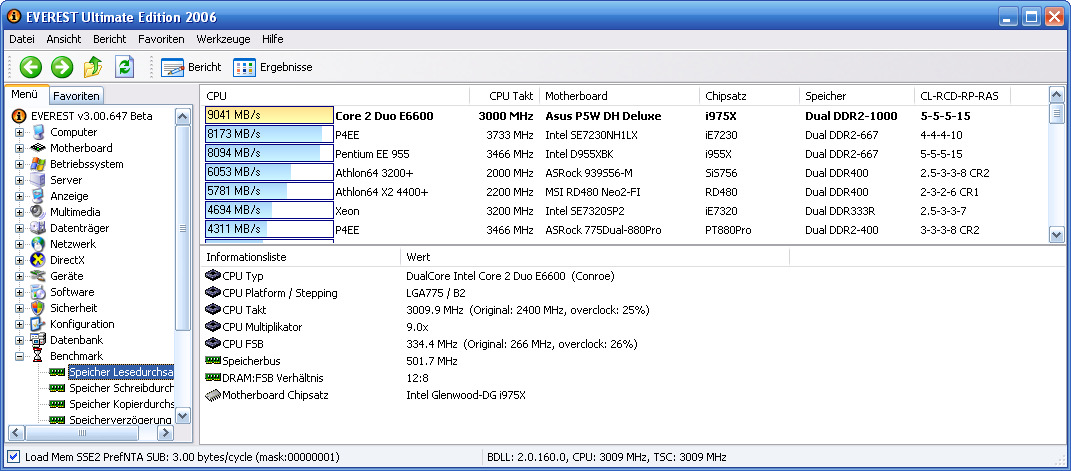The height and width of the screenshot is (471, 1071).
Task: Expand the Netzwerk tree node
Action: [19, 244]
